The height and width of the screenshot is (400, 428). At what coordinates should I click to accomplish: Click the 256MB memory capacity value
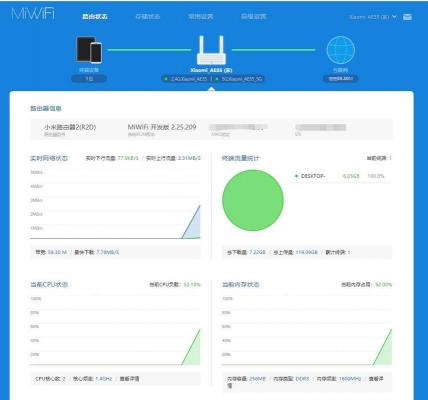(x=258, y=379)
